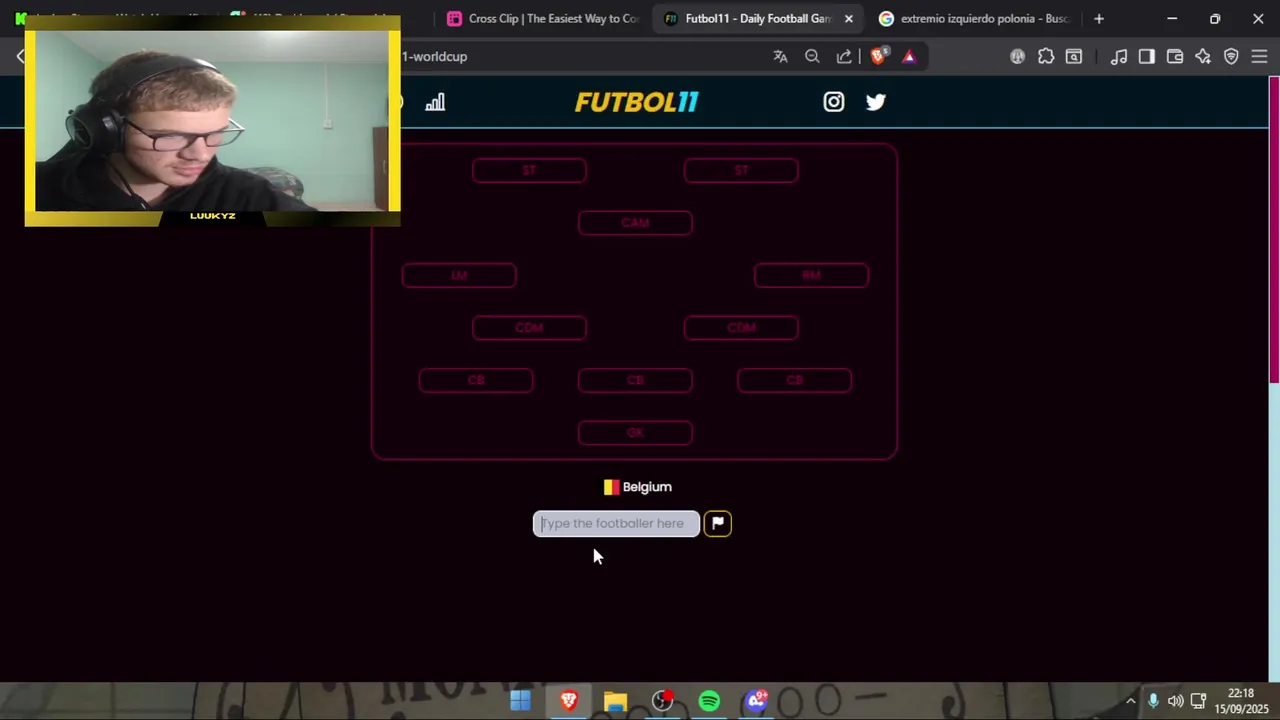The width and height of the screenshot is (1280, 720).
Task: Open File Explorer from the taskbar
Action: 615,701
